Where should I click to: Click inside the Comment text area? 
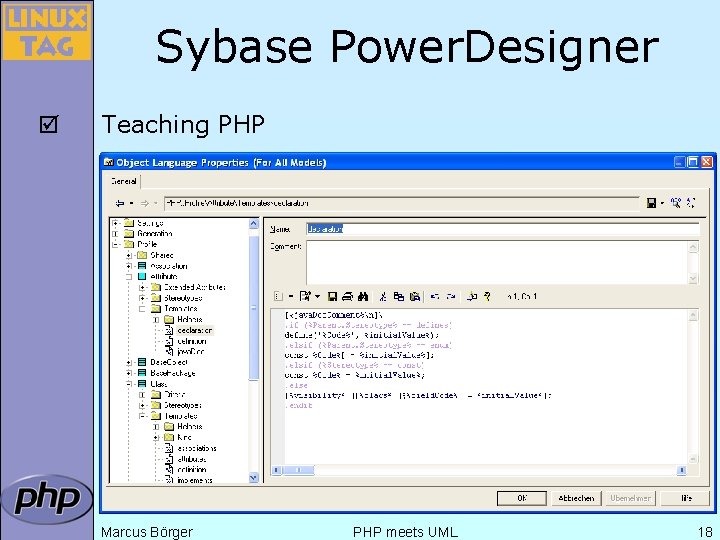click(x=498, y=262)
